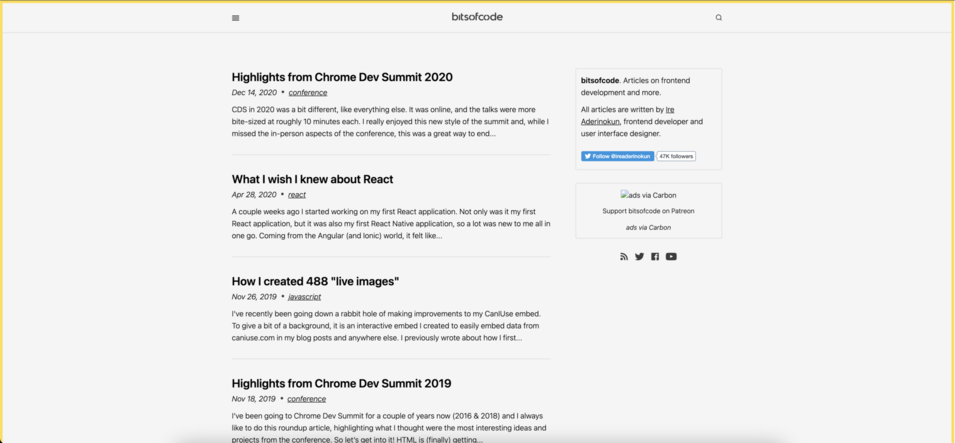955x443 pixels.
Task: Click the excerpt starting "I've recently been going down"
Action: 386,326
